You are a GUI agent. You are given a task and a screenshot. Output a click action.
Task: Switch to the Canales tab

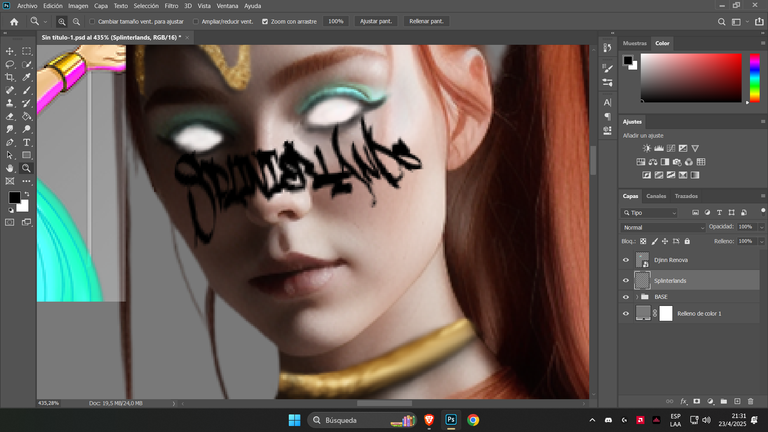[x=656, y=196]
